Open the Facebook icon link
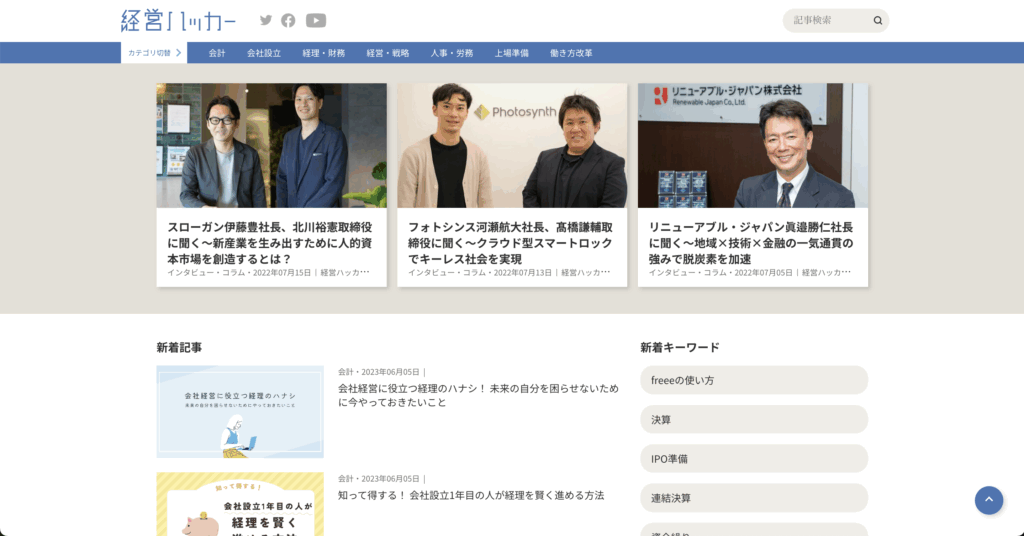The height and width of the screenshot is (536, 1024). coord(288,20)
